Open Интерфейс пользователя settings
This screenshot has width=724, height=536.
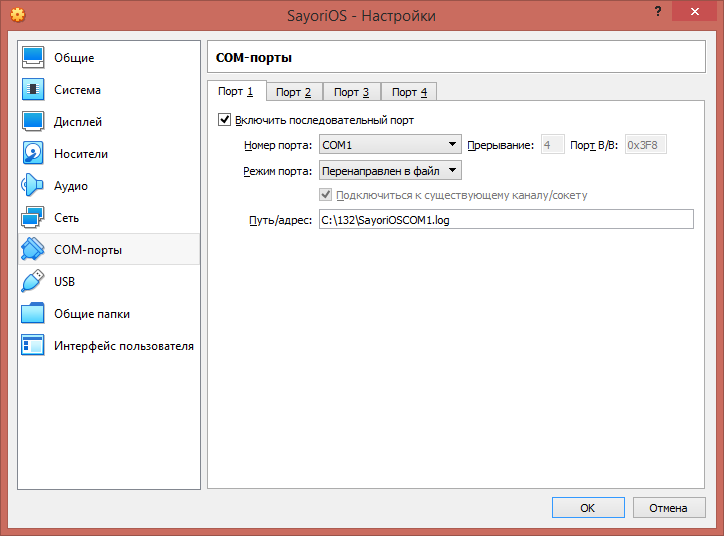click(x=109, y=346)
